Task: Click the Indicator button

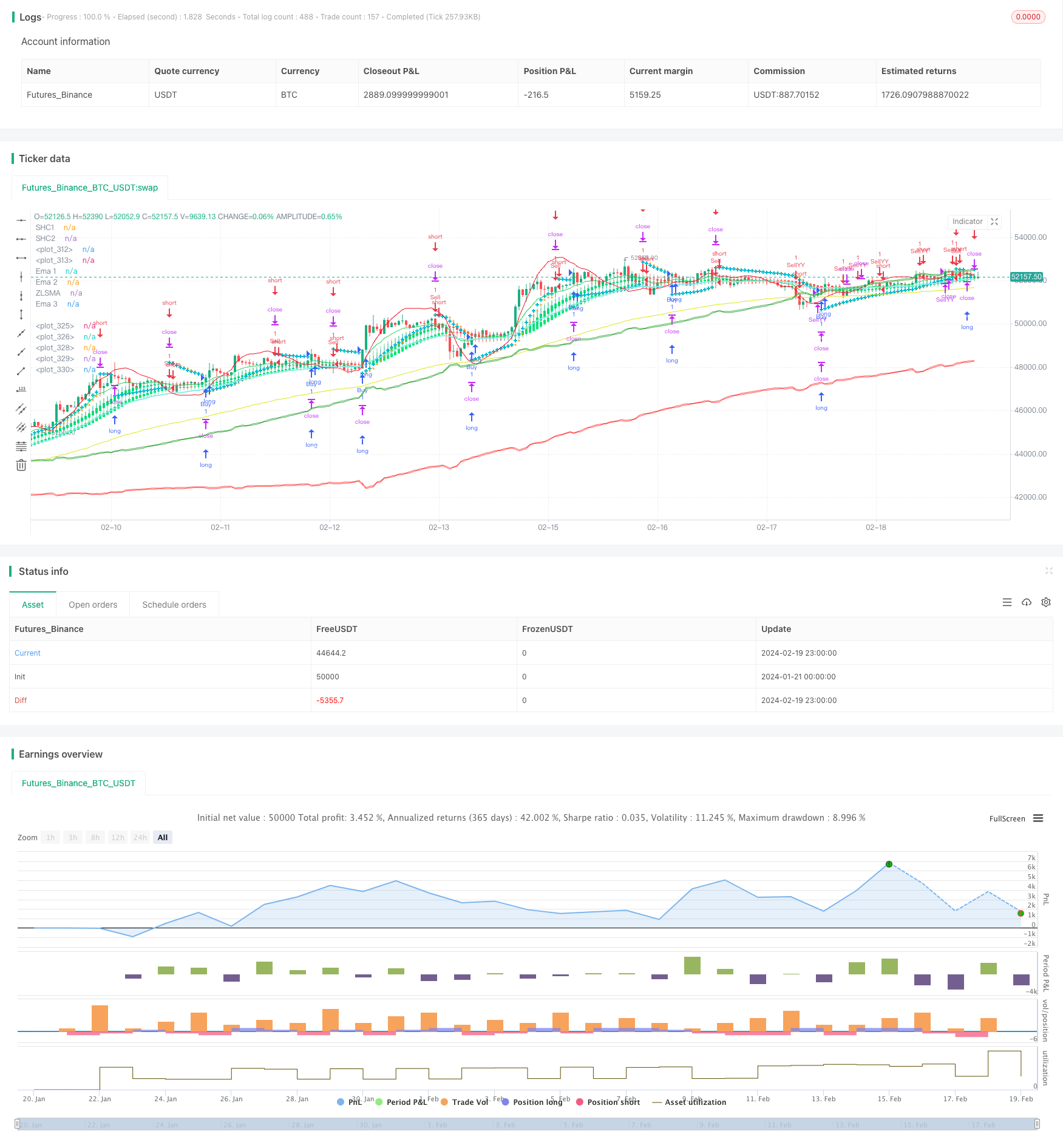Action: 968,222
